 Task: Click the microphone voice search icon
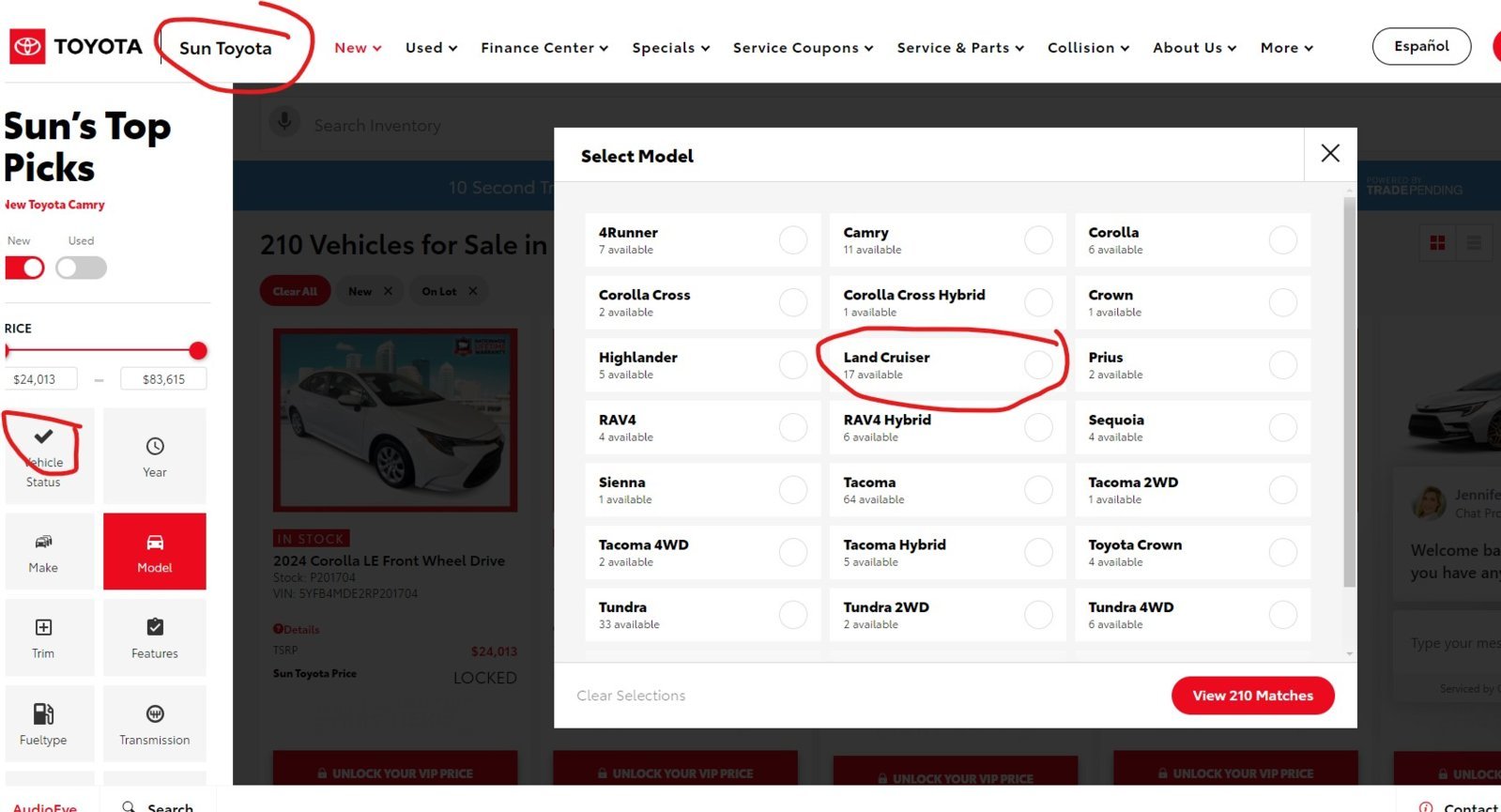pos(284,121)
